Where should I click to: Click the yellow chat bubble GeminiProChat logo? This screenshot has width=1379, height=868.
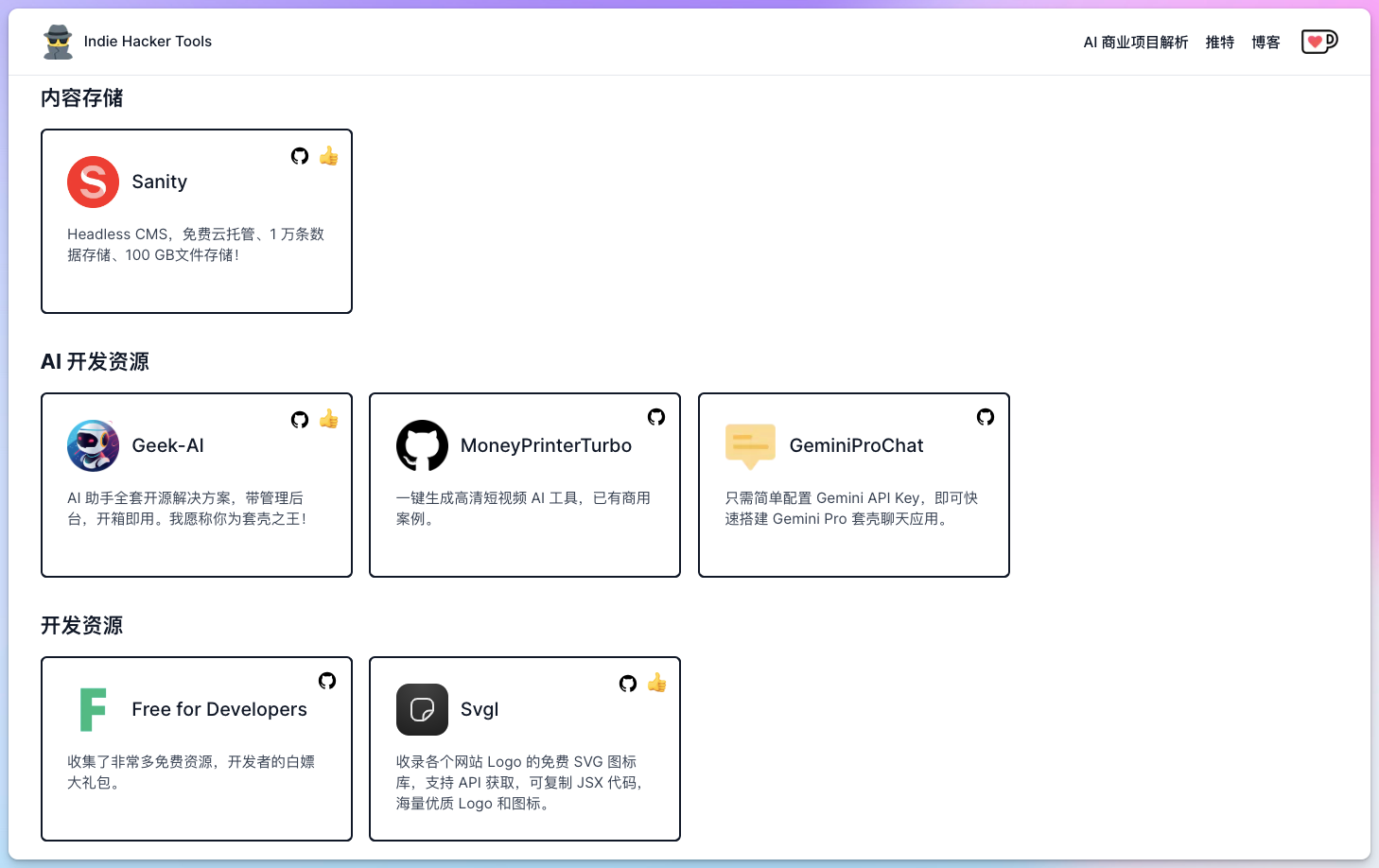(x=750, y=446)
